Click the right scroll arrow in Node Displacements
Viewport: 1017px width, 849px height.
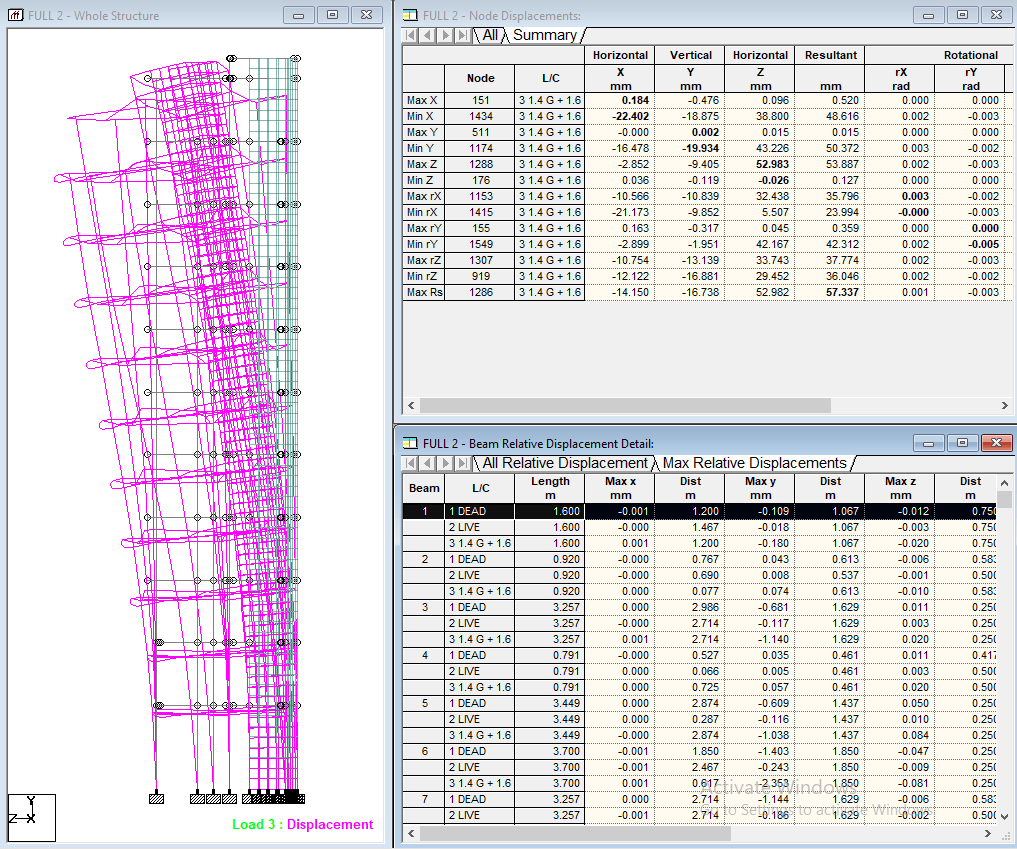(1004, 405)
